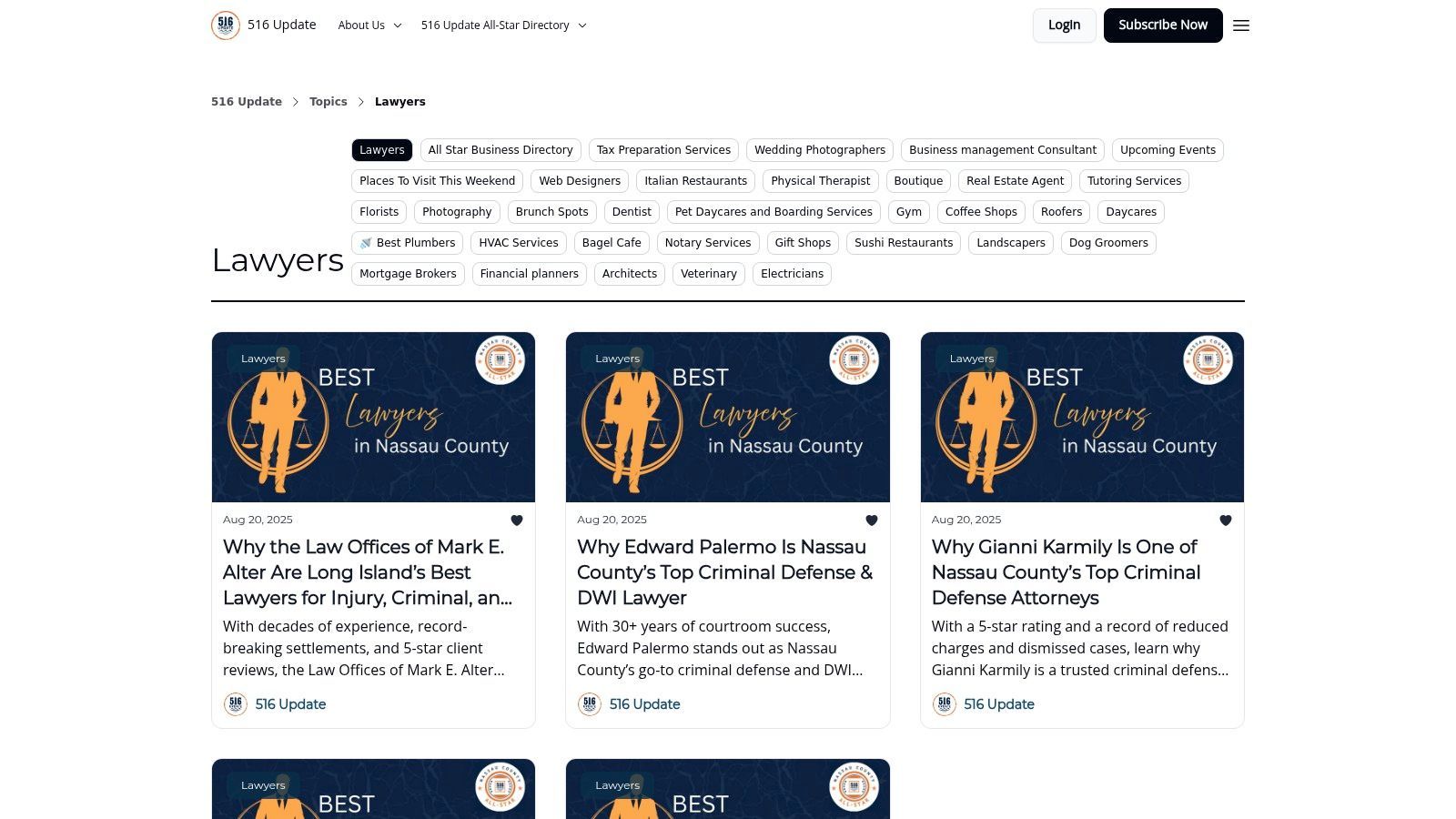Like the Edward Palermo article heart icon
The width and height of the screenshot is (1456, 819).
pyautogui.click(x=871, y=521)
